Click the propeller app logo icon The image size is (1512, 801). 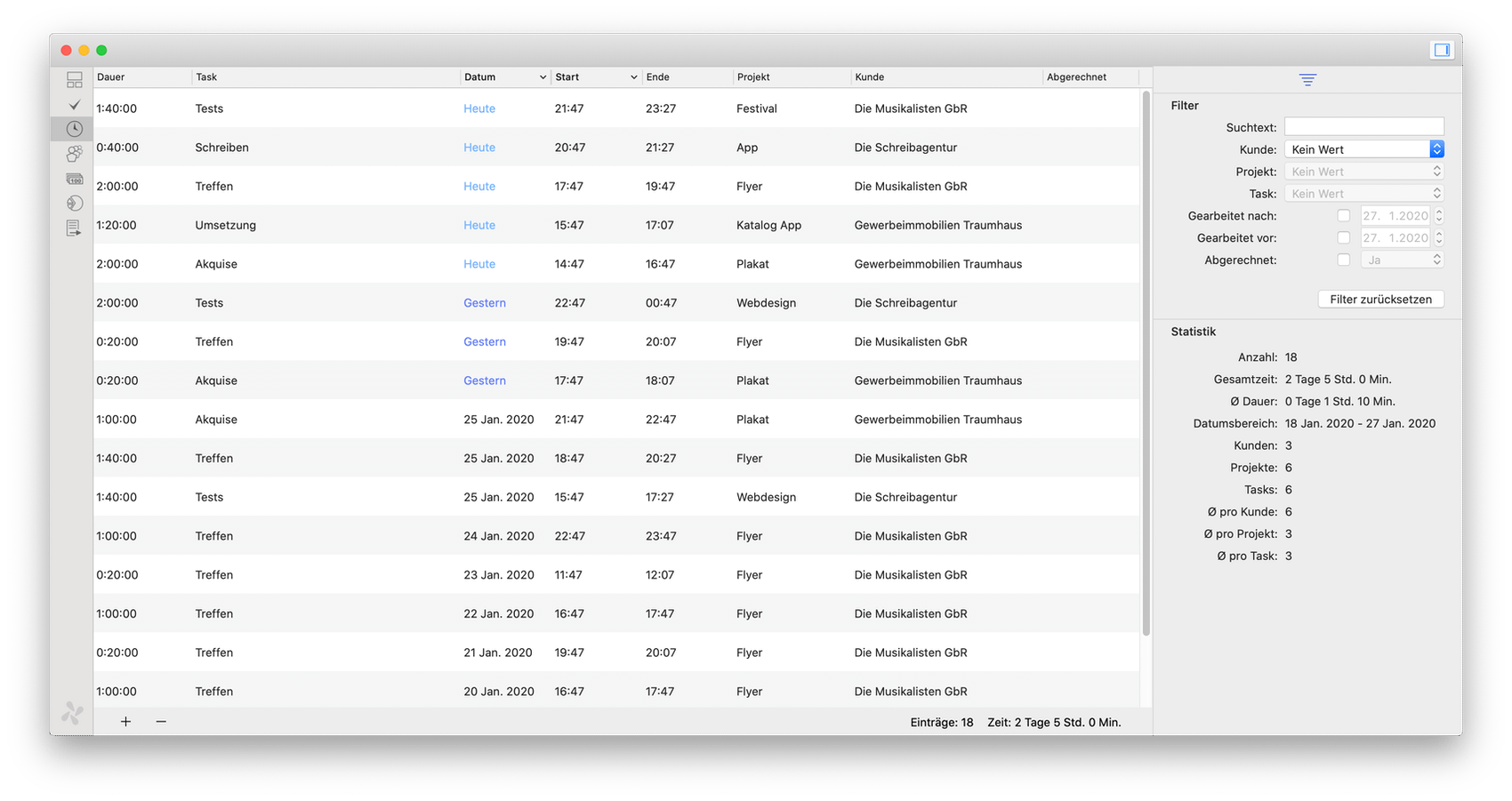tap(73, 712)
